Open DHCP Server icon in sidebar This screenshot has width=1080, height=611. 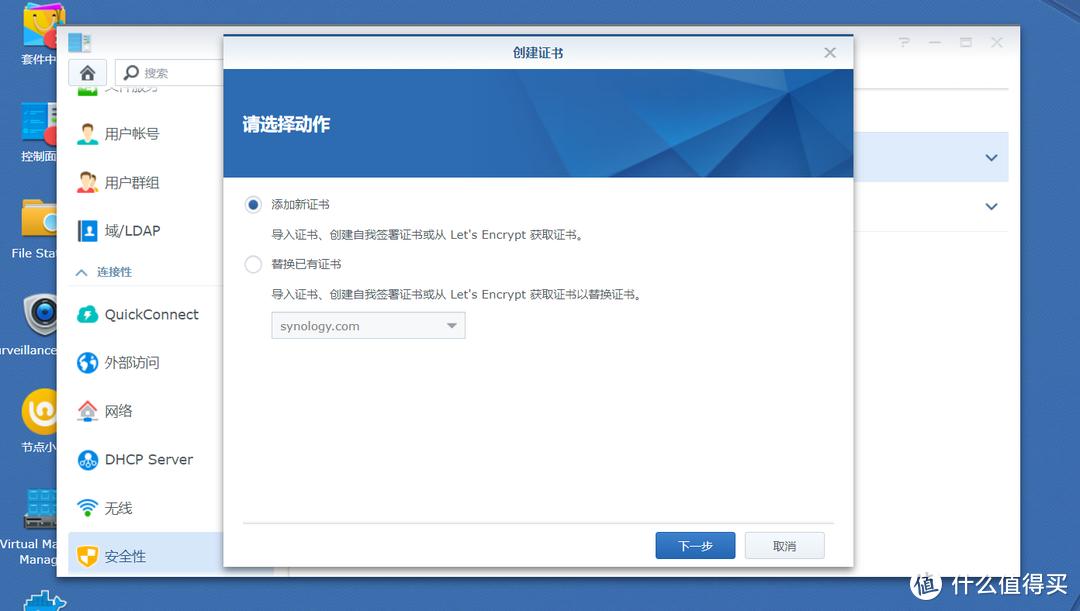point(87,459)
